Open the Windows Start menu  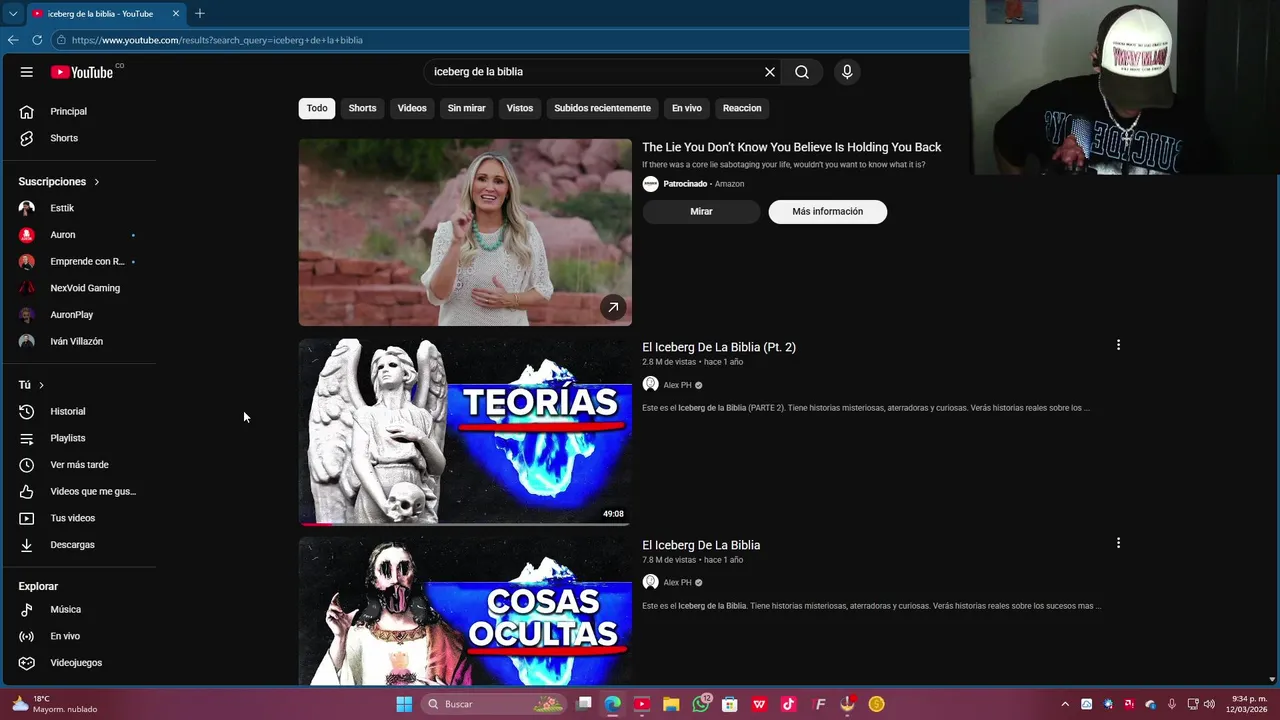click(404, 704)
